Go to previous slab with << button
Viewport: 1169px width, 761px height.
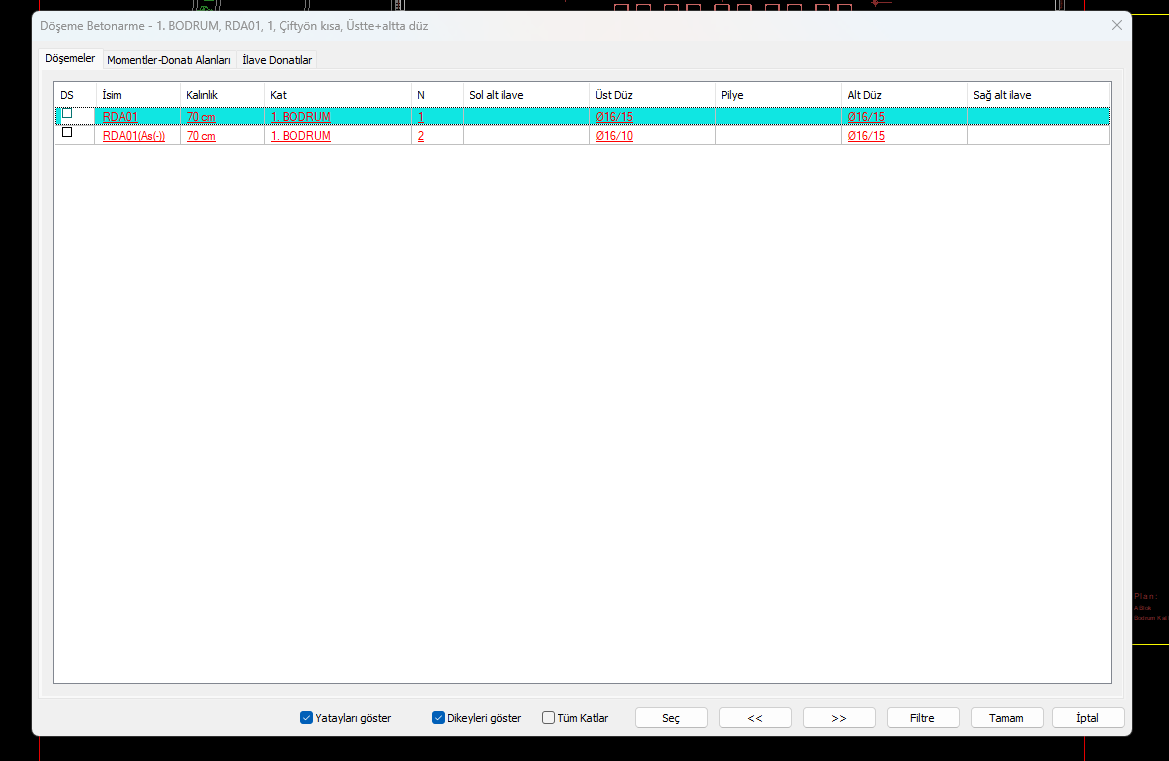tap(755, 718)
